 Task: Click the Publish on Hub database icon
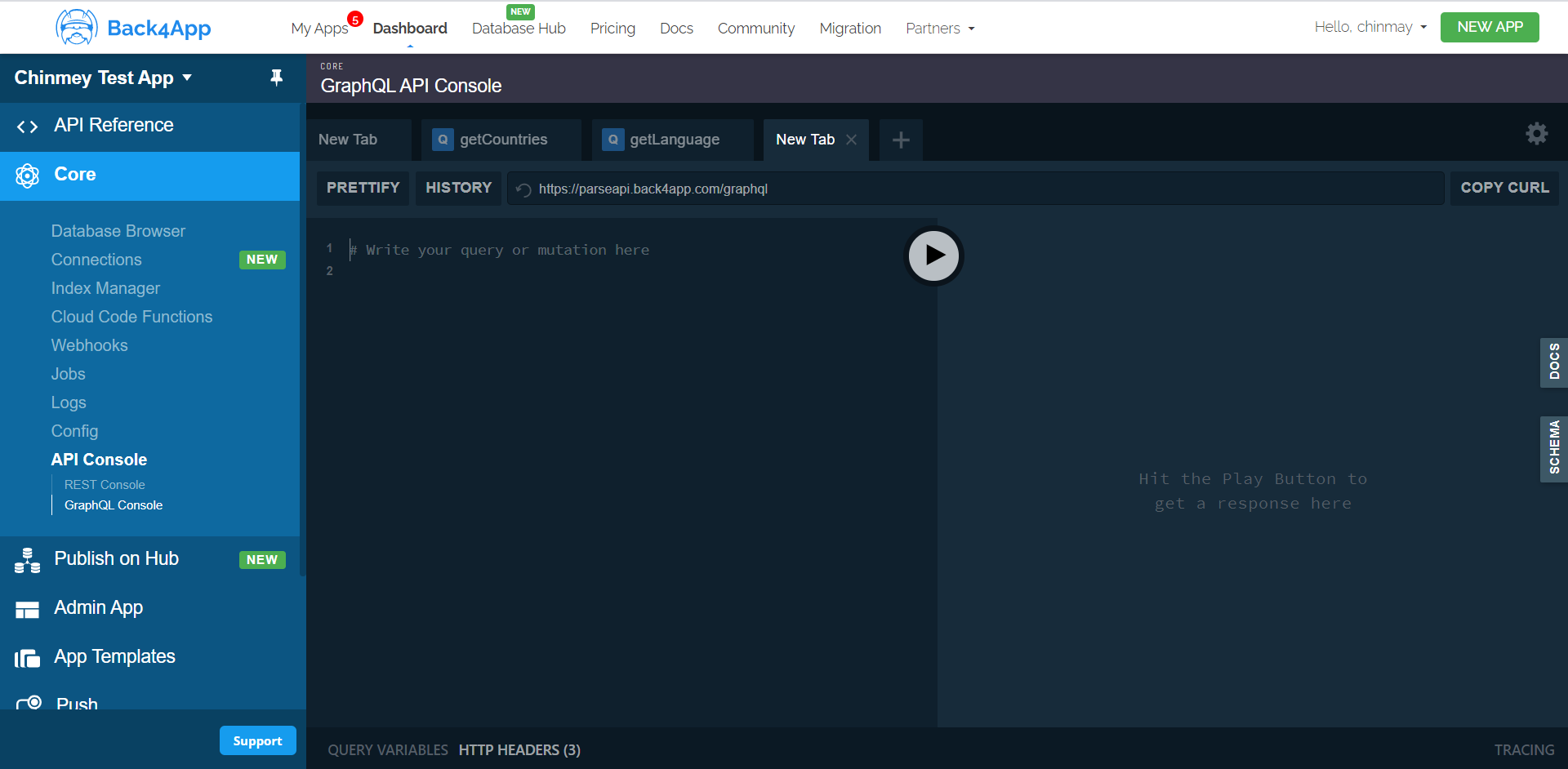(x=28, y=560)
